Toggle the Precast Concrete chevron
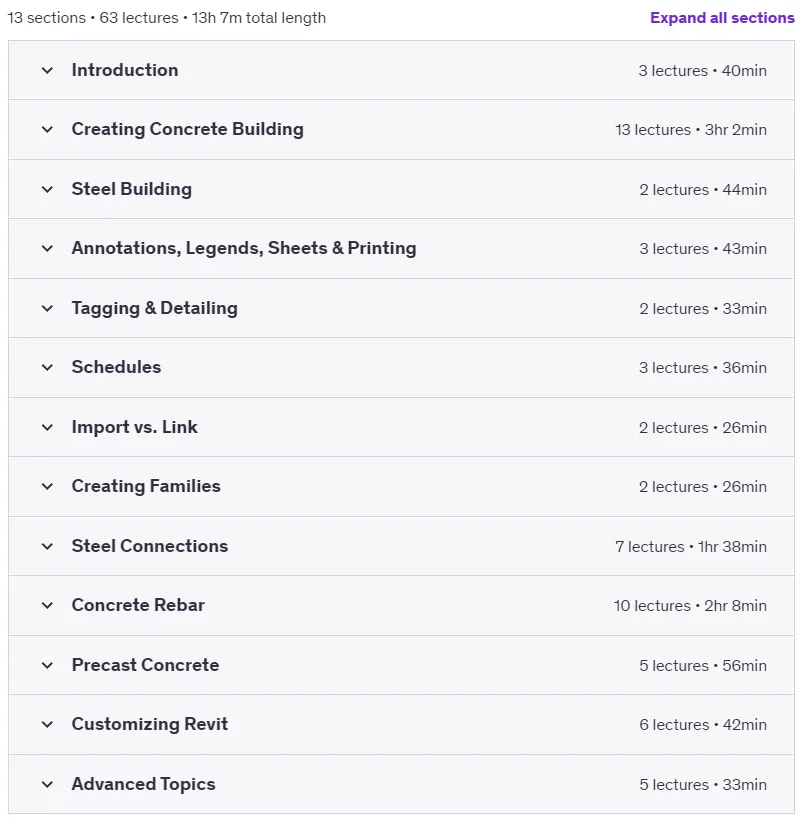This screenshot has width=803, height=820. click(47, 665)
